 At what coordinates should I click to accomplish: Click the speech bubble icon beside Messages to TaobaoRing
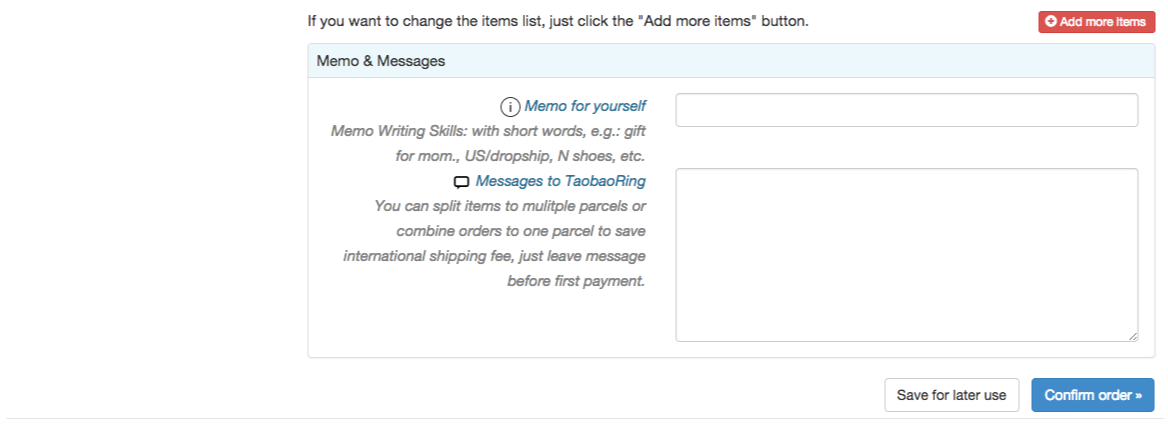[462, 182]
